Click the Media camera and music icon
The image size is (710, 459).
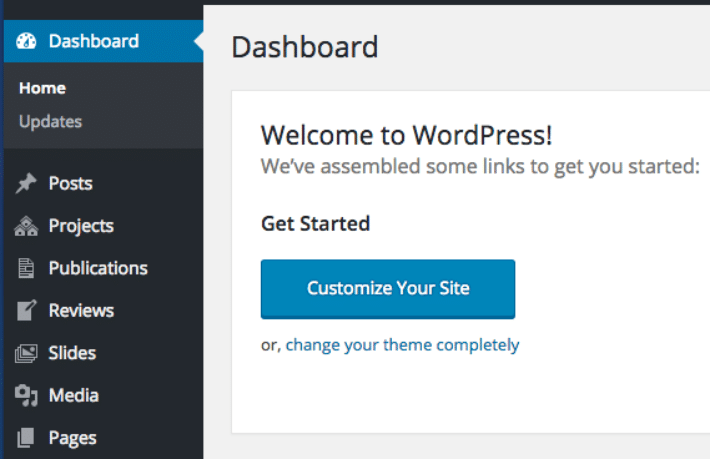[27, 396]
